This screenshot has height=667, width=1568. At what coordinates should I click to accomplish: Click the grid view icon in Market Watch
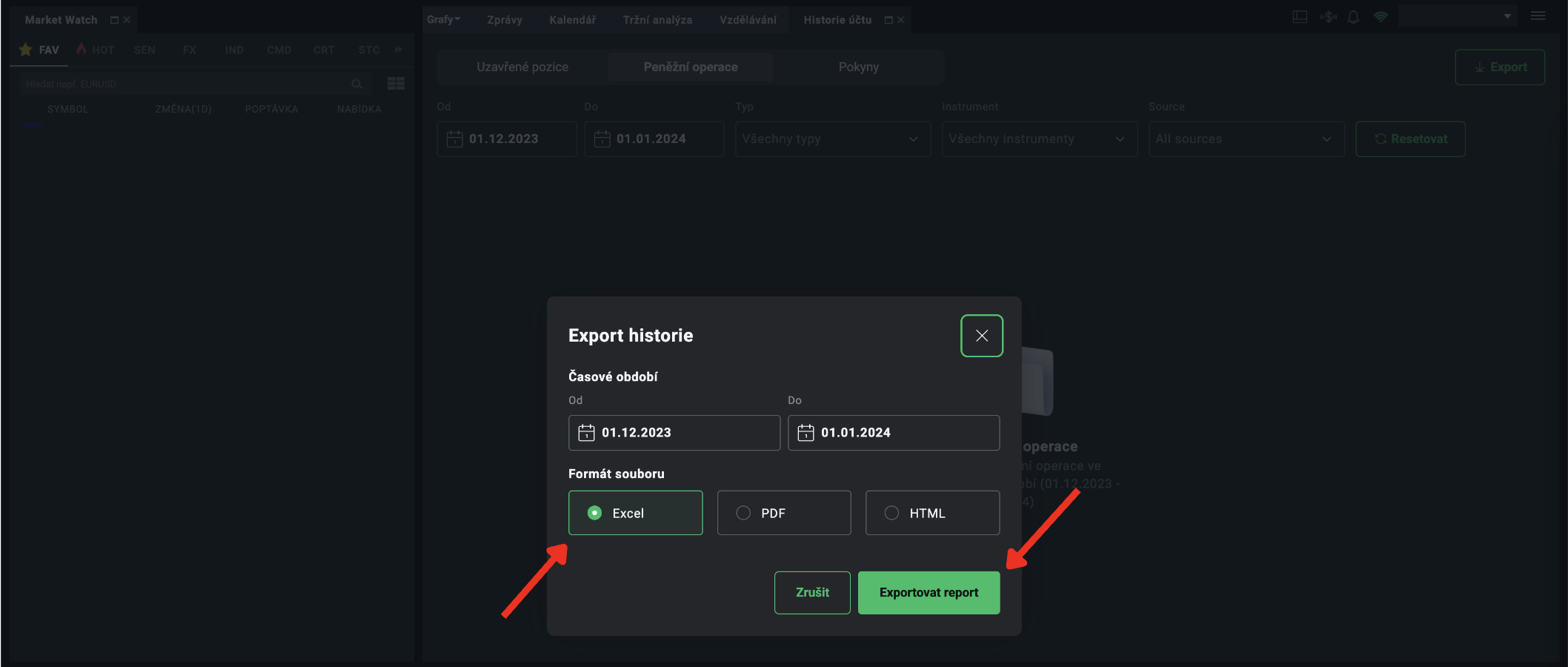point(396,84)
